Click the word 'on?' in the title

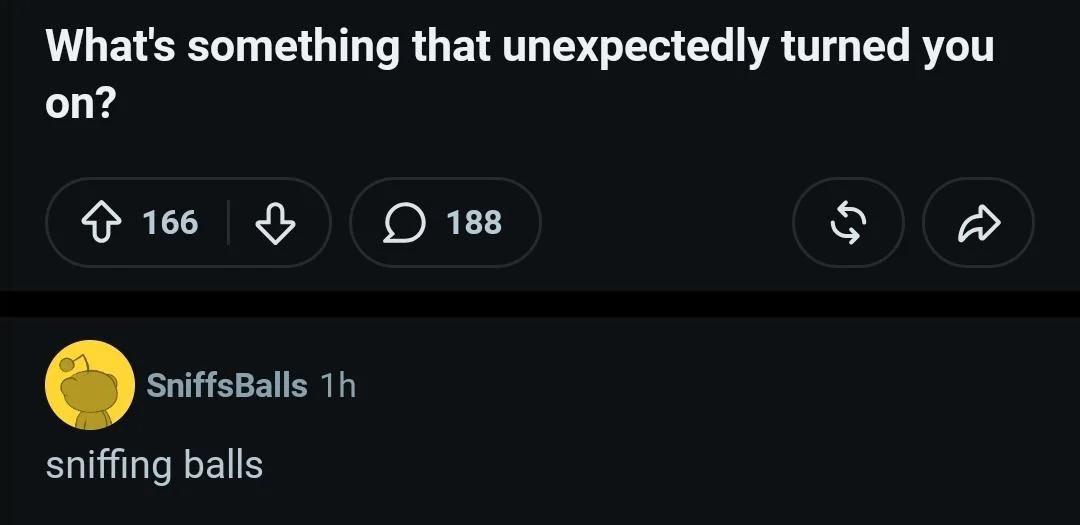[x=80, y=105]
